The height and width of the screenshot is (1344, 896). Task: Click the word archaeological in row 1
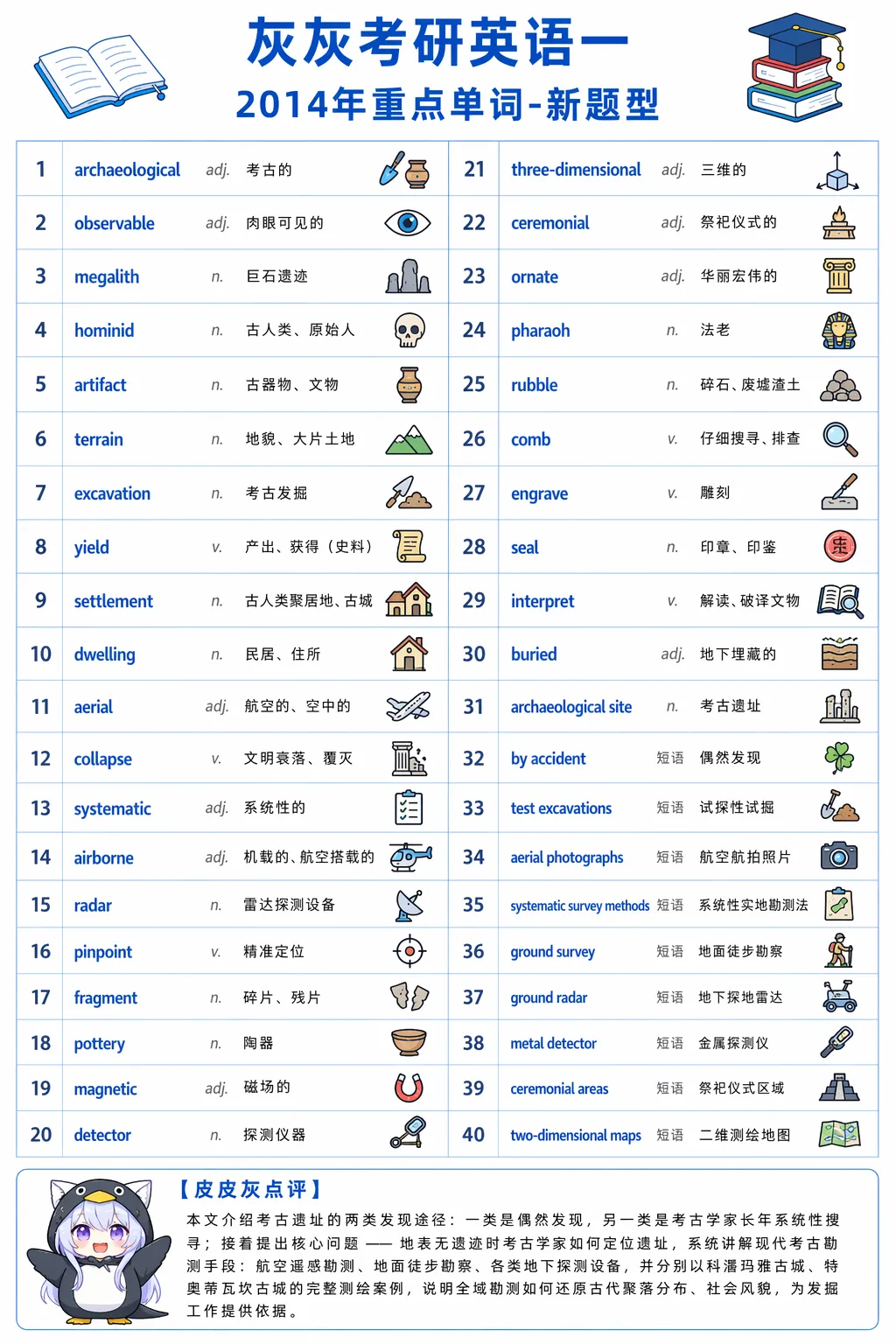[x=127, y=170]
